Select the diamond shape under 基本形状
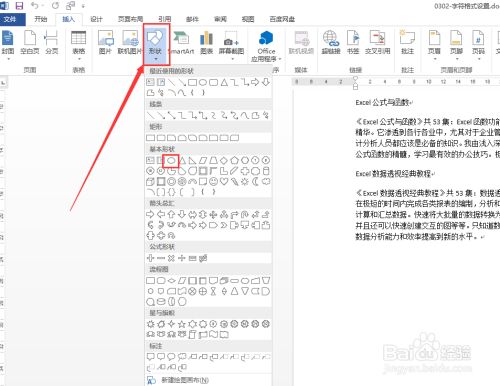Screen dimensions: 500x386 224,161
